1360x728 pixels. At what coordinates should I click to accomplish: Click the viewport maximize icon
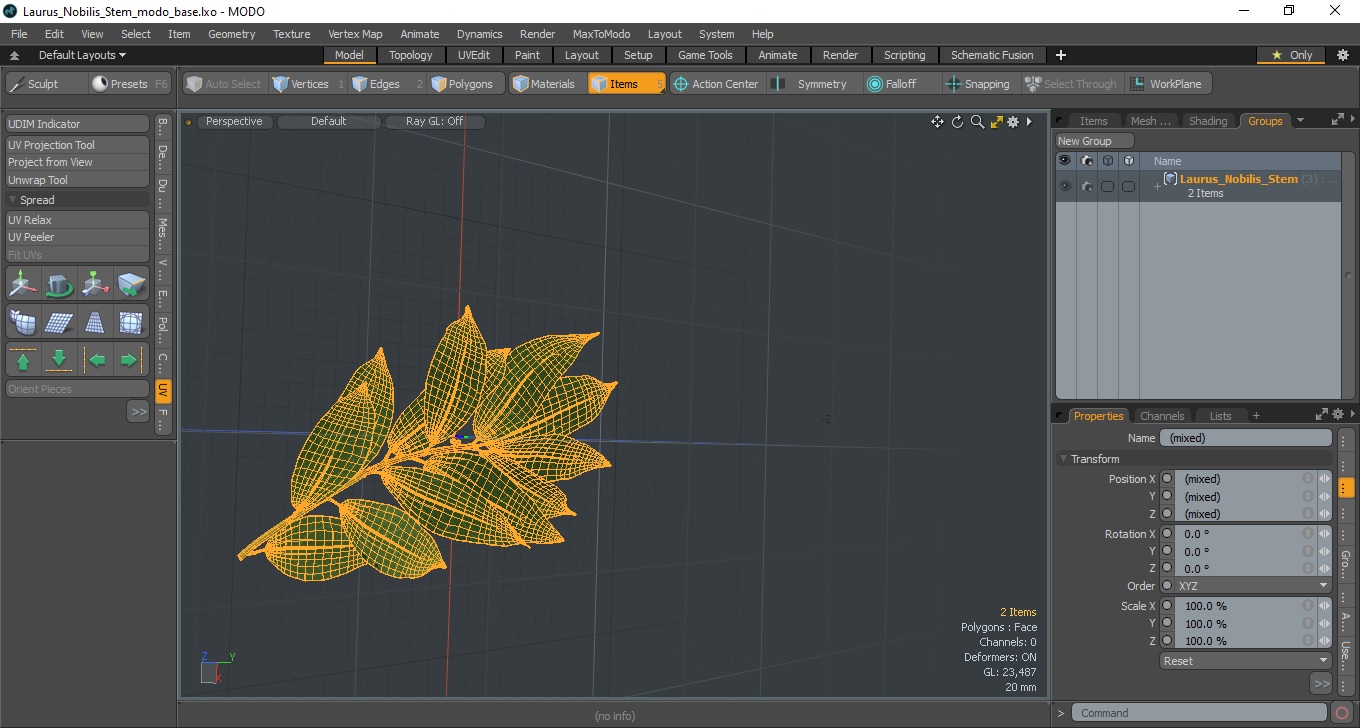(x=996, y=122)
